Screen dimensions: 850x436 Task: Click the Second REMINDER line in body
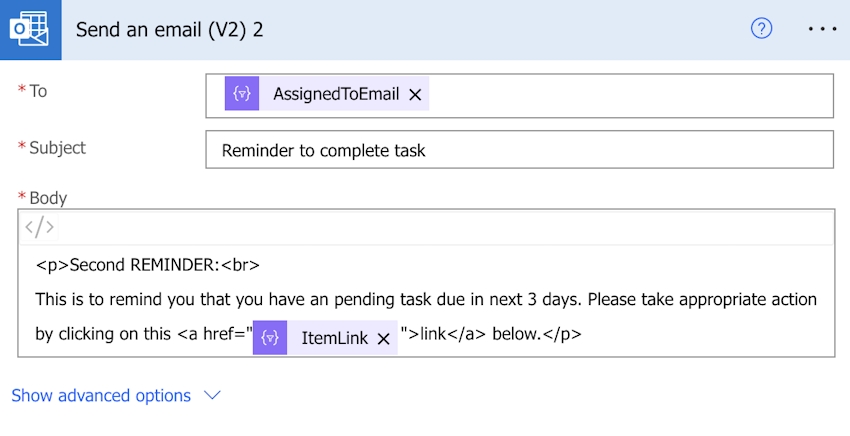click(148, 266)
